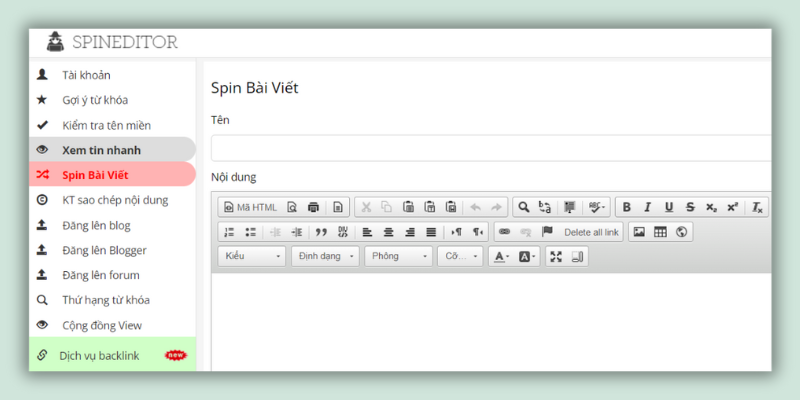Open the Phông font dropdown

click(398, 256)
